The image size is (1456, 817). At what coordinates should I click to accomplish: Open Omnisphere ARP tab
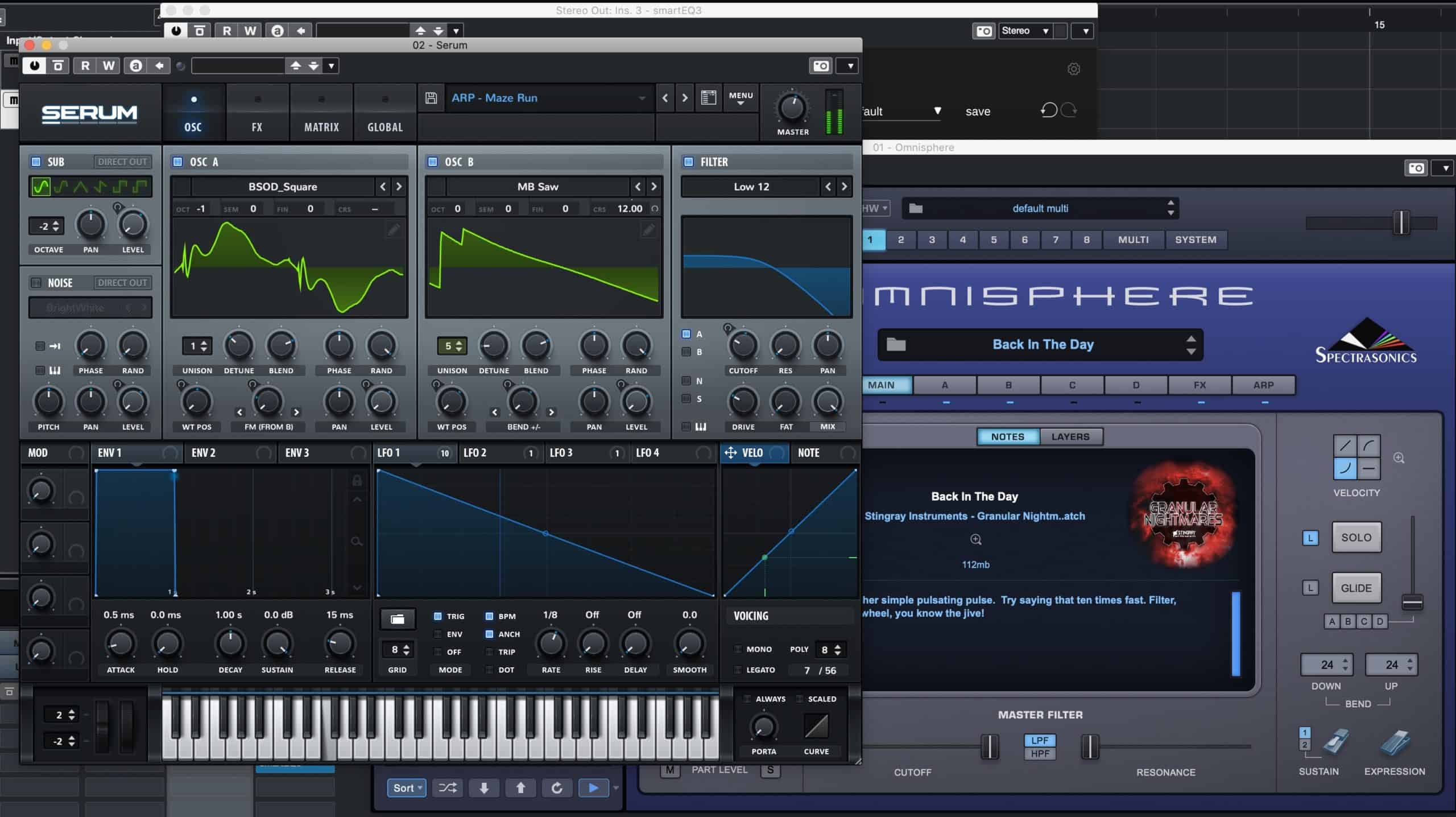(1263, 385)
